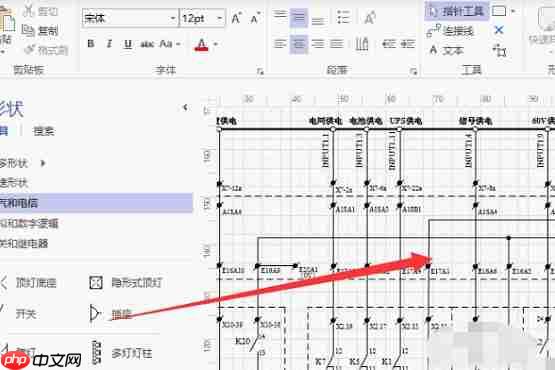Increase font size with the larger A icon

pos(236,18)
